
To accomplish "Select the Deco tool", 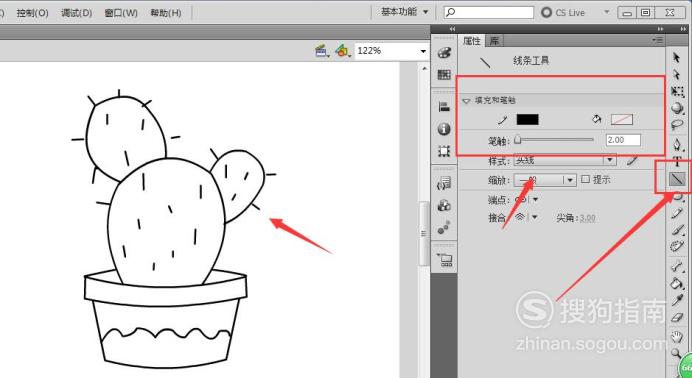I will coord(677,246).
